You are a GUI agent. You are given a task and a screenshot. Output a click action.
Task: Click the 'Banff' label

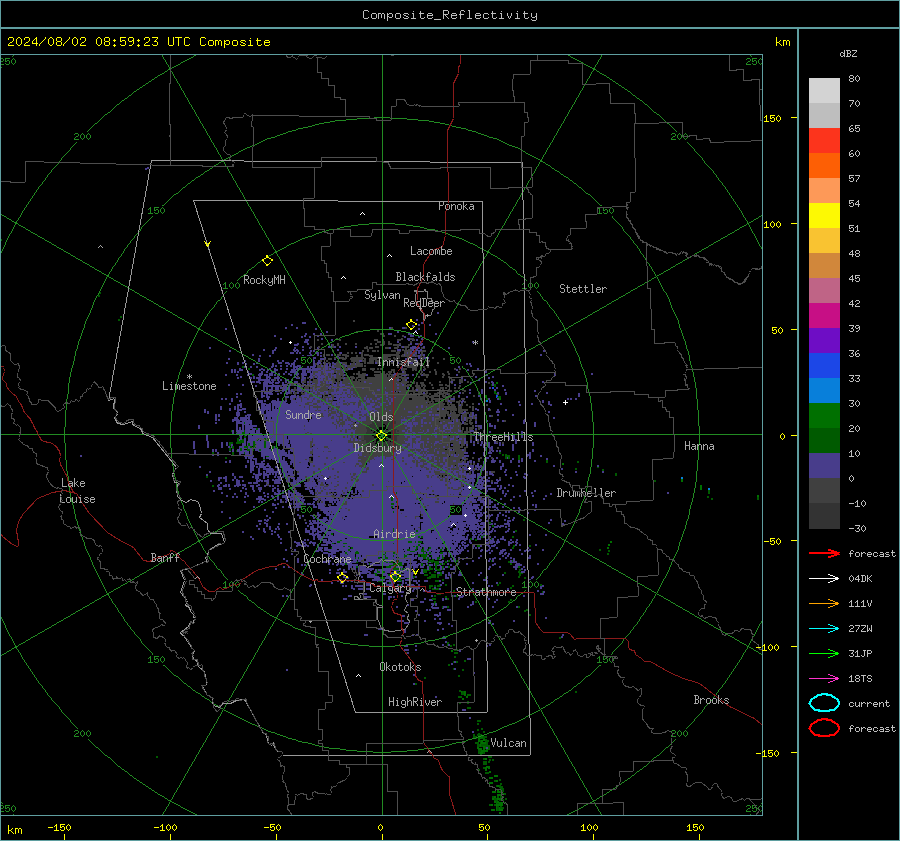click(165, 557)
